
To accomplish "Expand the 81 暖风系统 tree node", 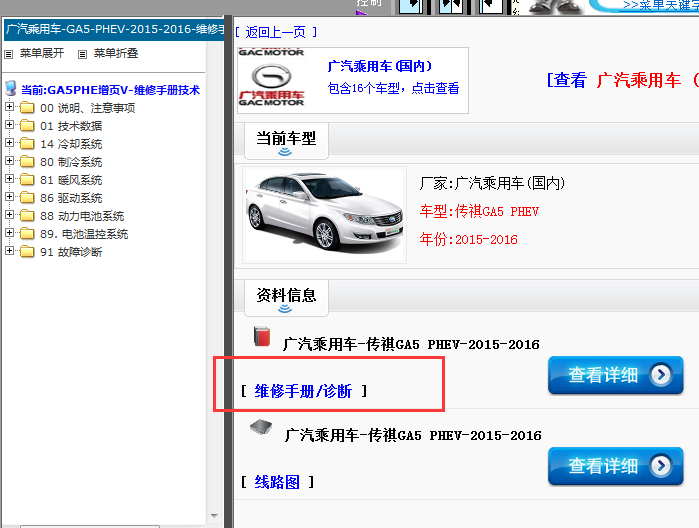I will [9, 179].
